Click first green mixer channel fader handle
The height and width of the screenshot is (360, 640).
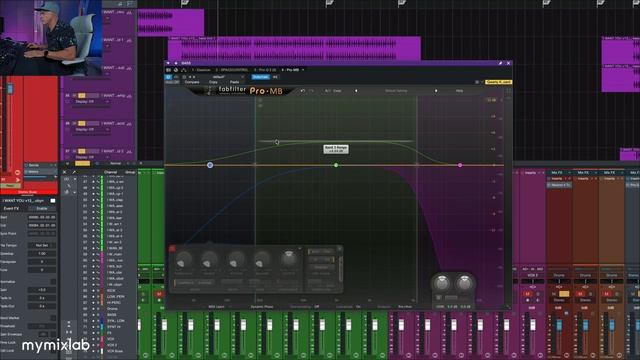tap(164, 325)
